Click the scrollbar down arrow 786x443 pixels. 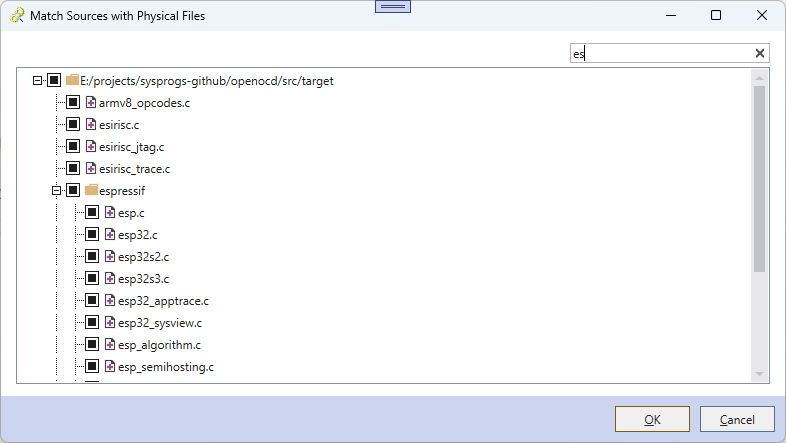[x=759, y=374]
